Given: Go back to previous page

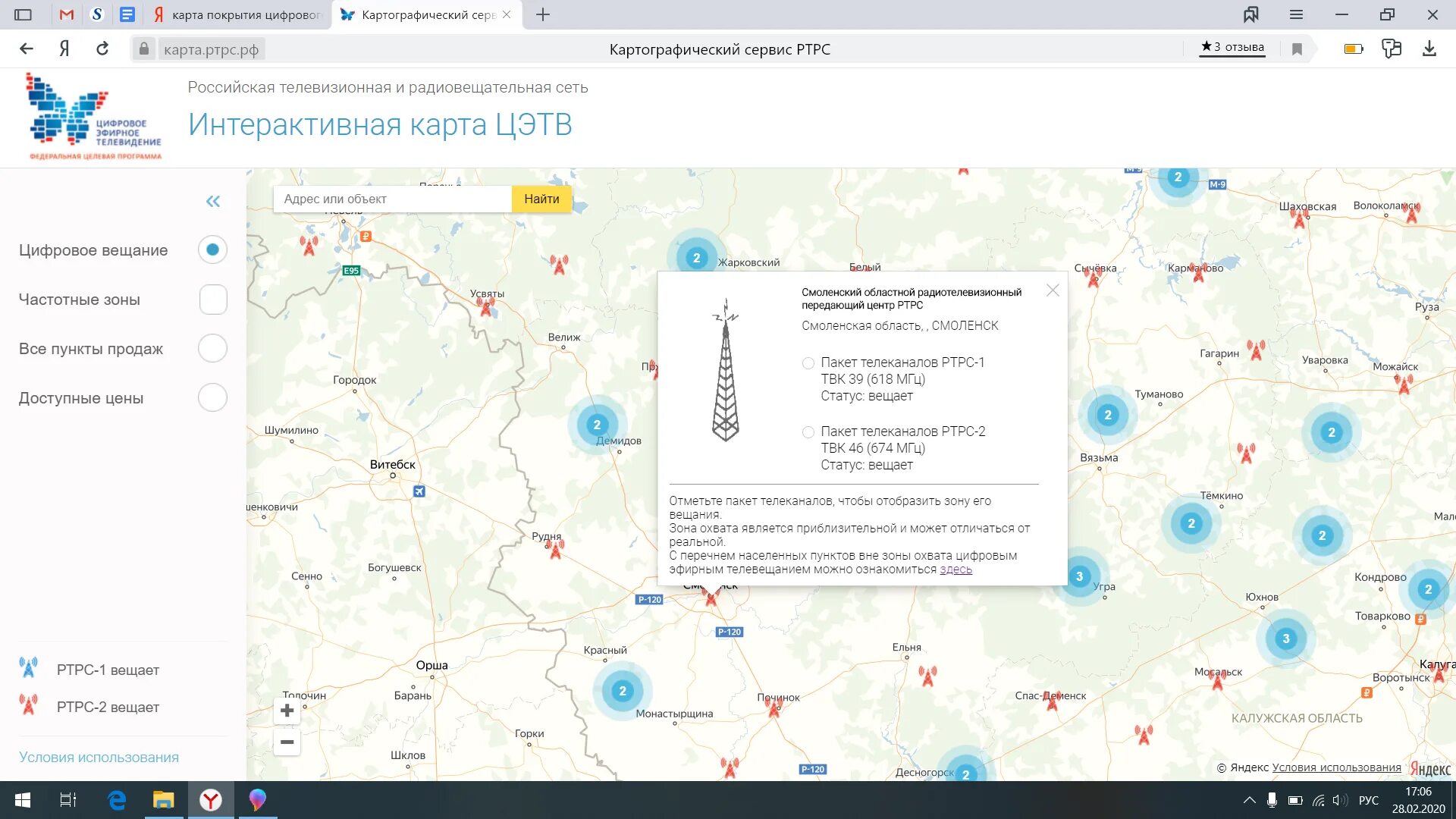Looking at the screenshot, I should 27,49.
